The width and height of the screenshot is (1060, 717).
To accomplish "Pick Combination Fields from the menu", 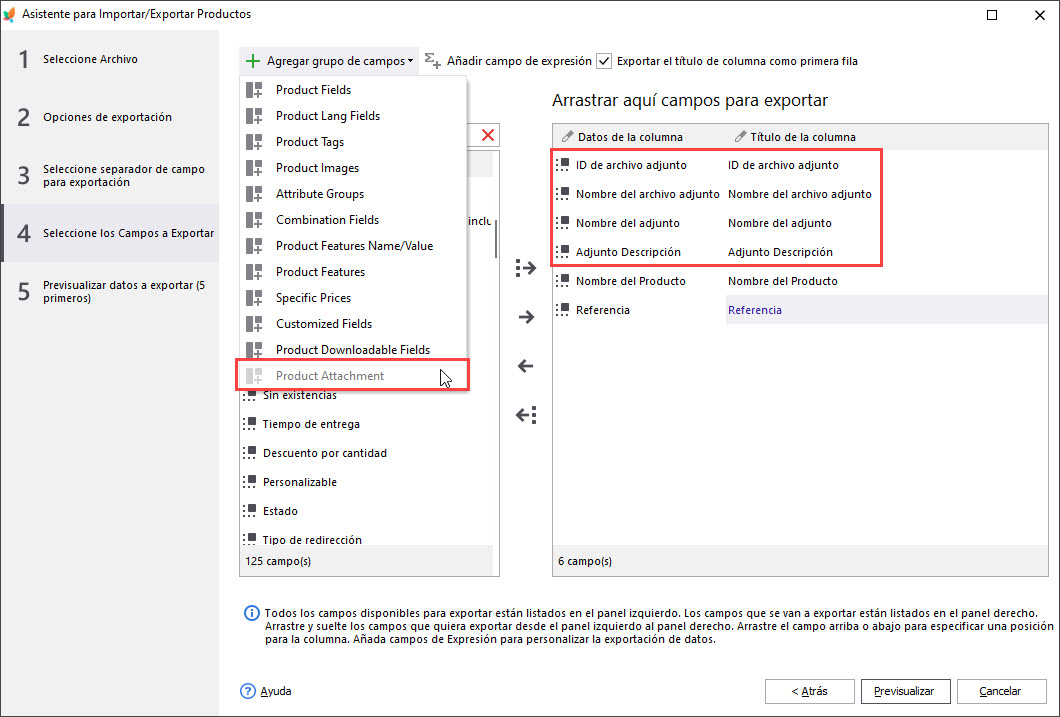I will (x=353, y=220).
